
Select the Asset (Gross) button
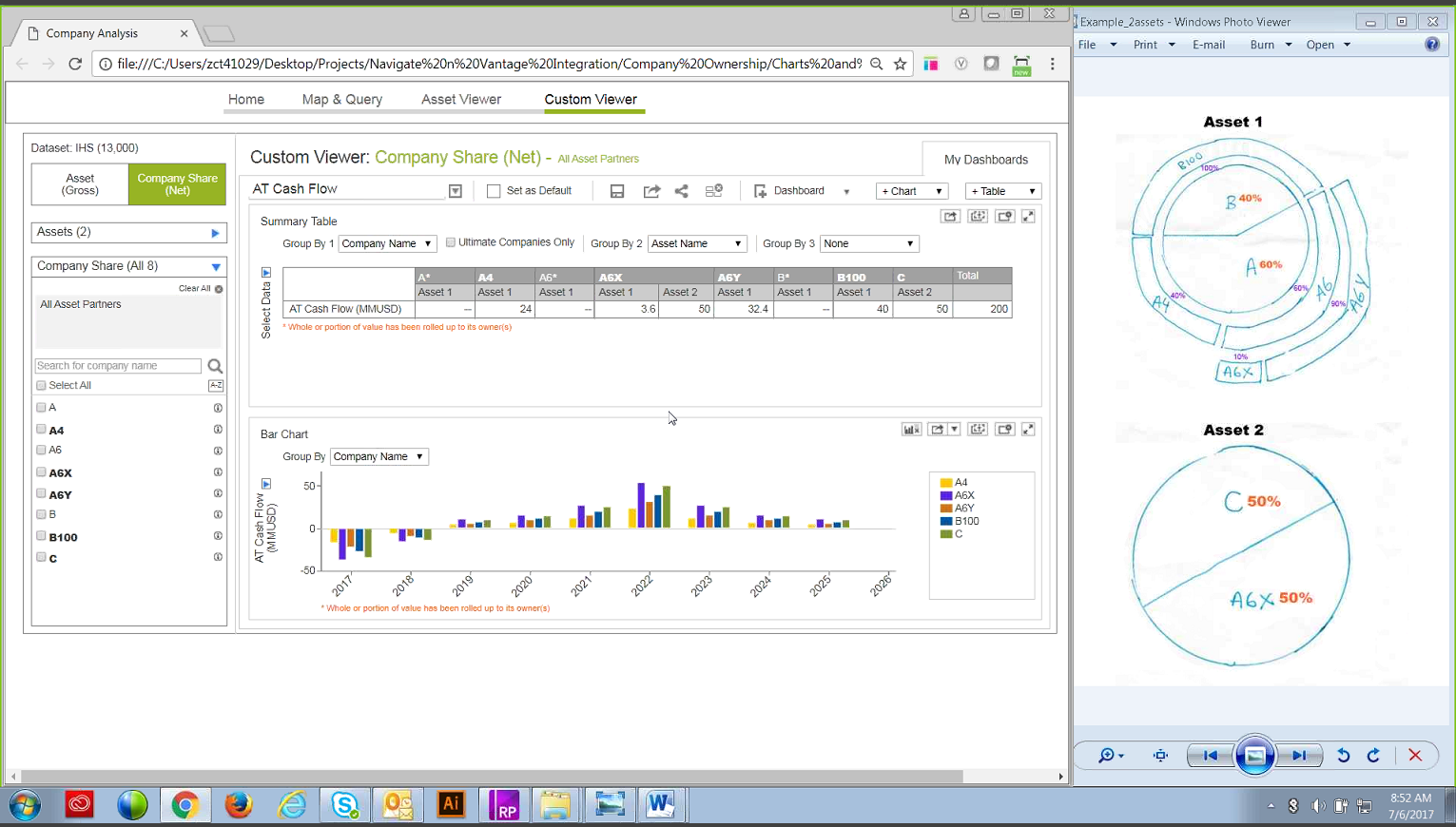[81, 184]
